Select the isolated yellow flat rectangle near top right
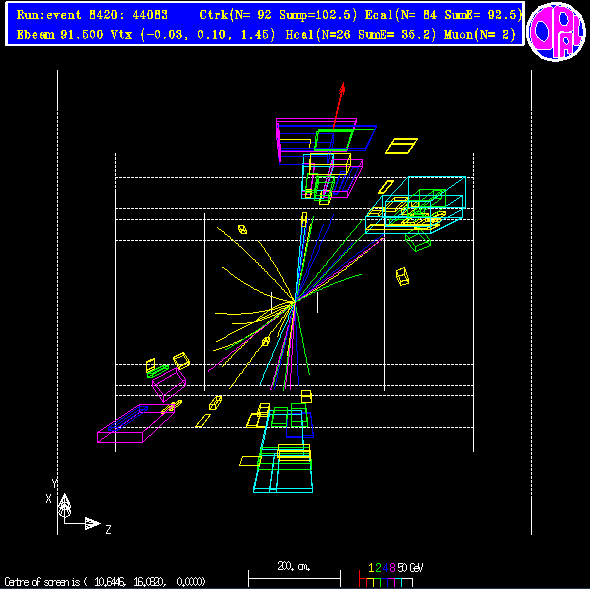This screenshot has height=589, width=590. point(401,146)
